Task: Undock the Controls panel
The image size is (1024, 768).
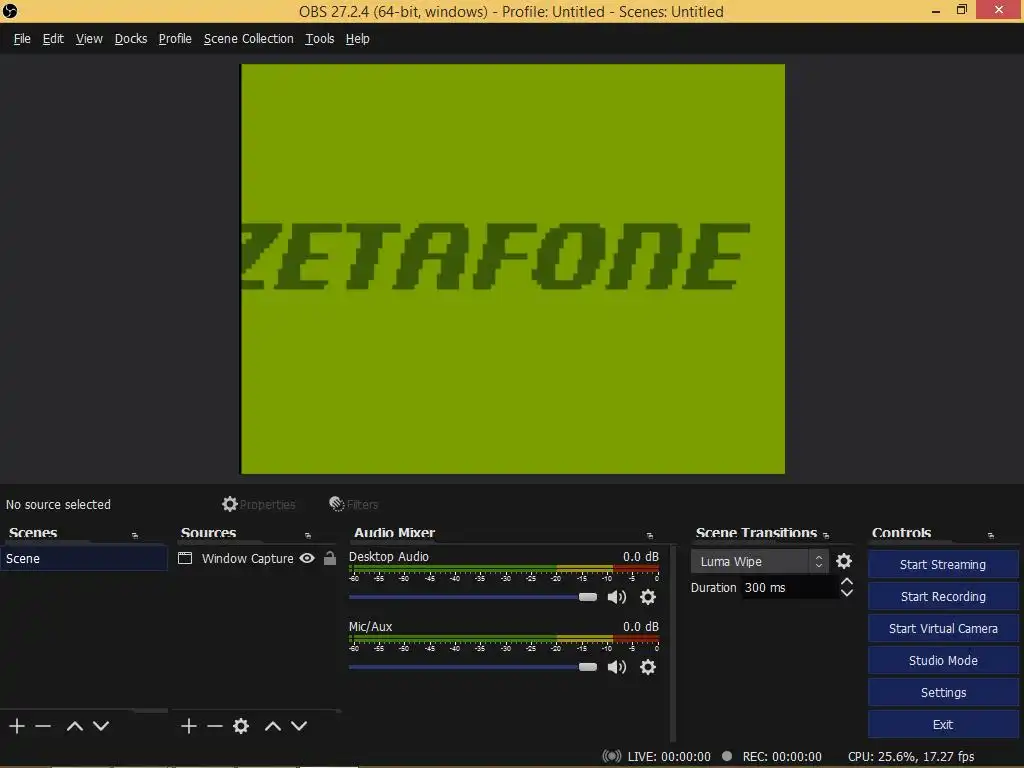Action: tap(991, 536)
